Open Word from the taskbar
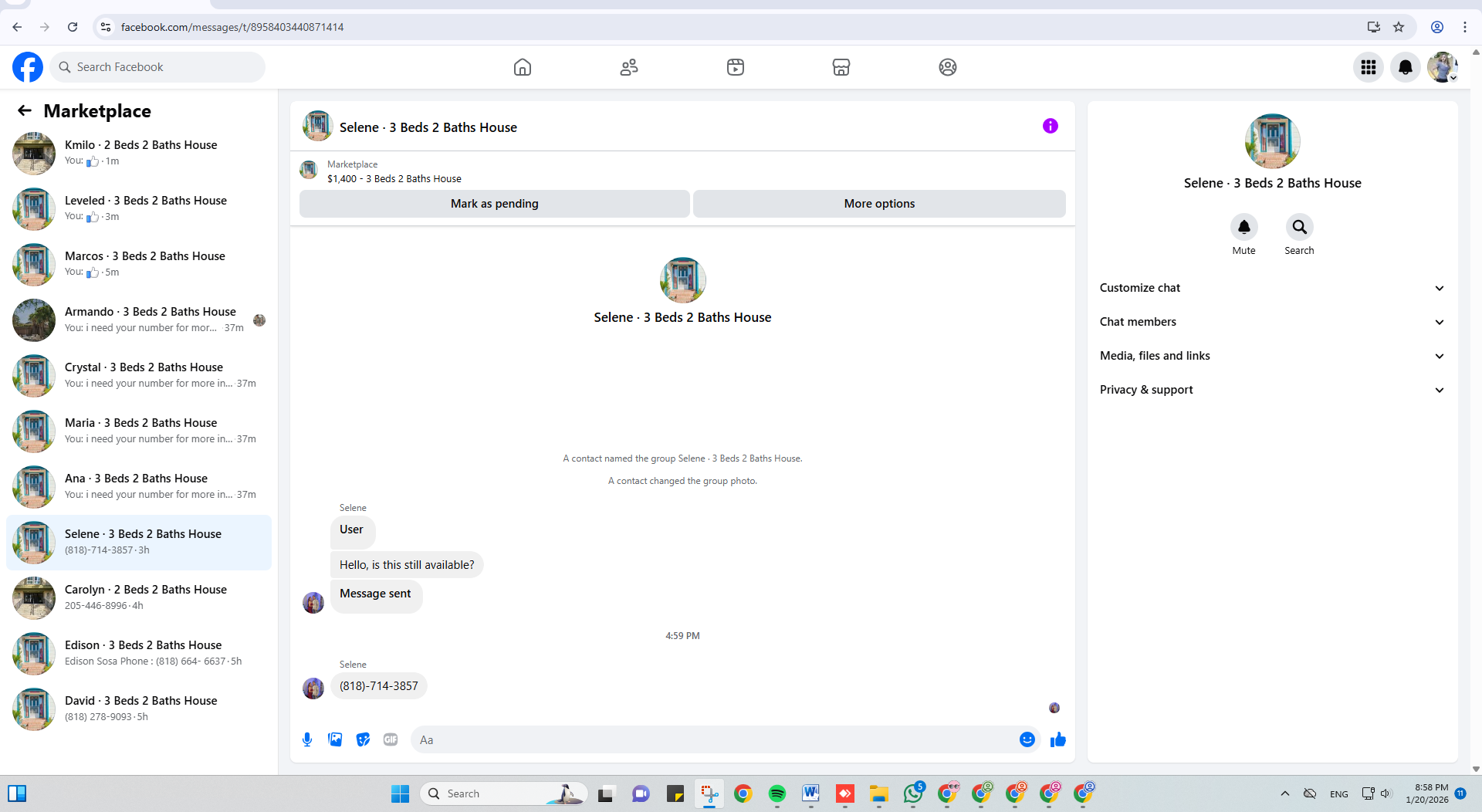 [811, 793]
